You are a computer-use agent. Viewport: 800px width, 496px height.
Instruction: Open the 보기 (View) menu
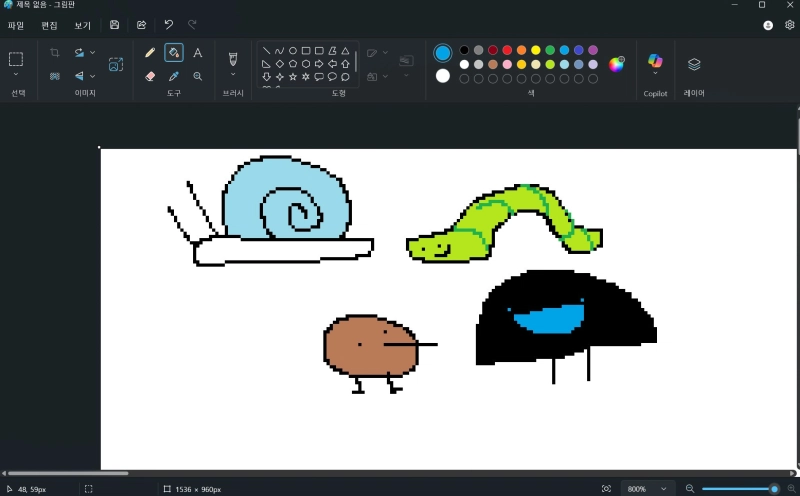pyautogui.click(x=82, y=25)
